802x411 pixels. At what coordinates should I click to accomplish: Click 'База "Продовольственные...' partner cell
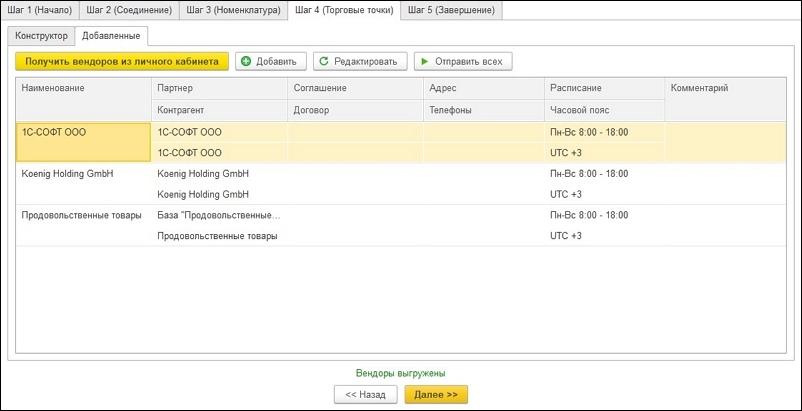(219, 215)
